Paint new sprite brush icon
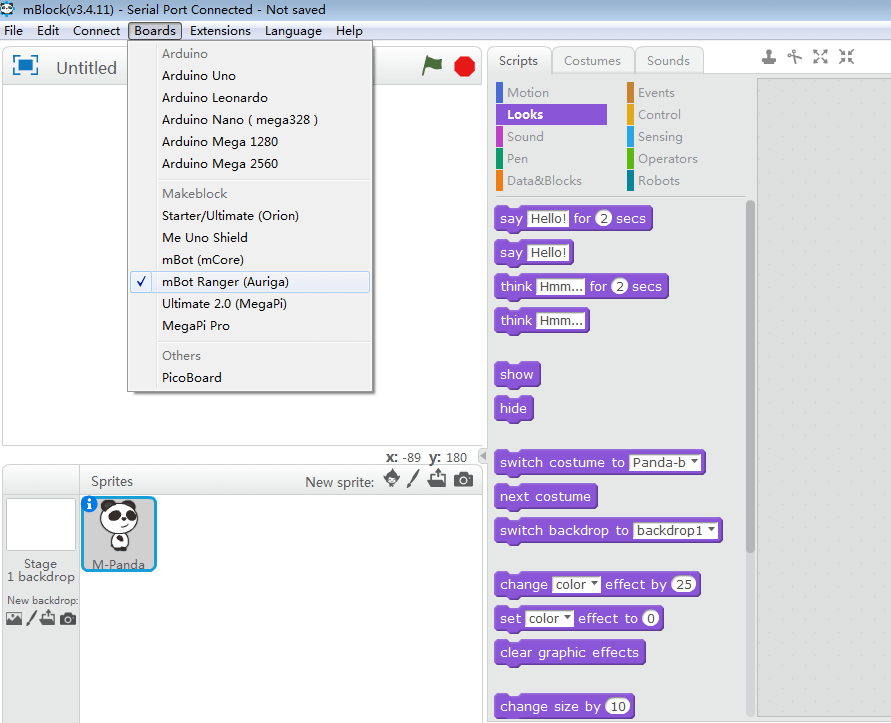891x723 pixels. 413,479
